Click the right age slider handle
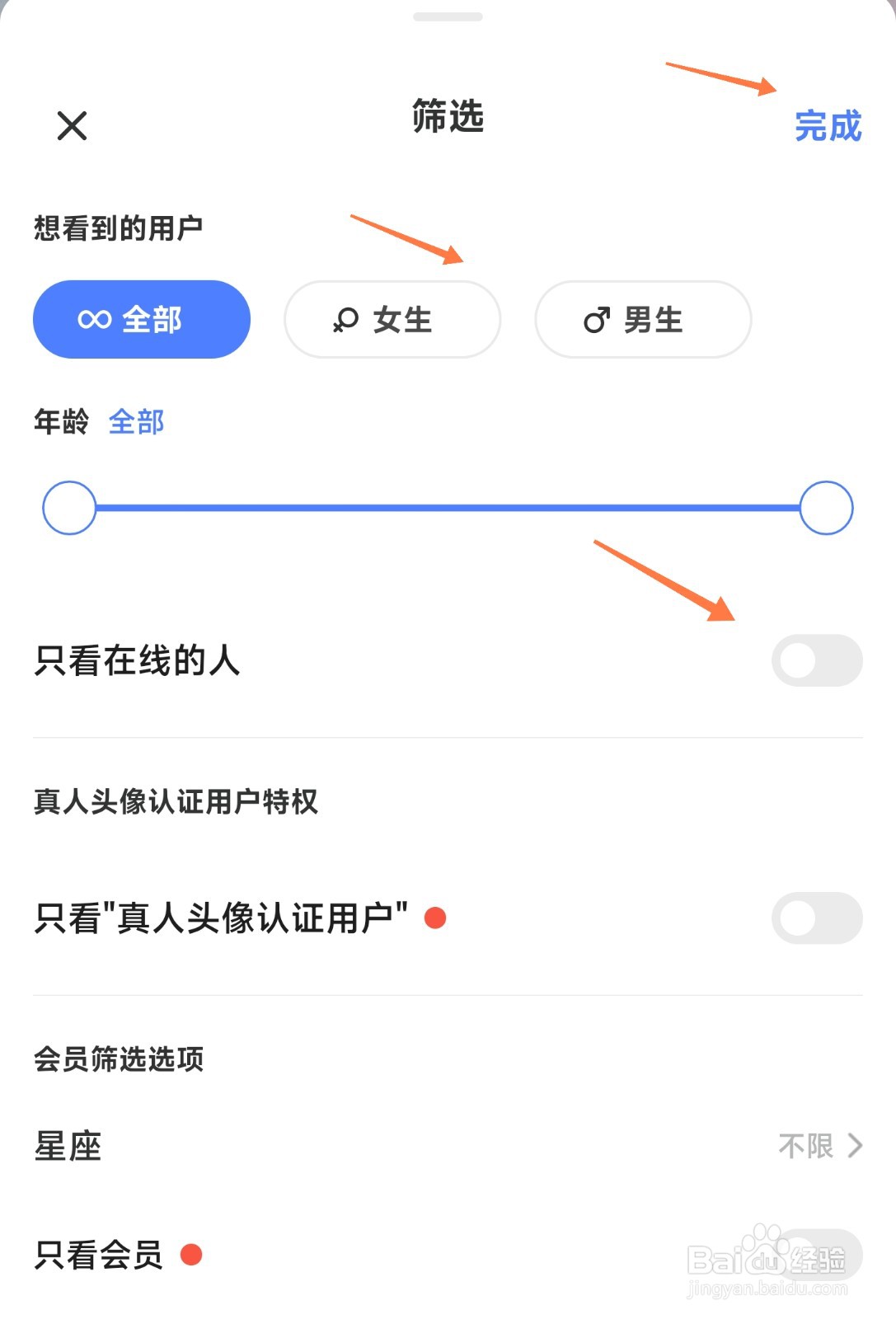This screenshot has height=1319, width=896. click(826, 508)
